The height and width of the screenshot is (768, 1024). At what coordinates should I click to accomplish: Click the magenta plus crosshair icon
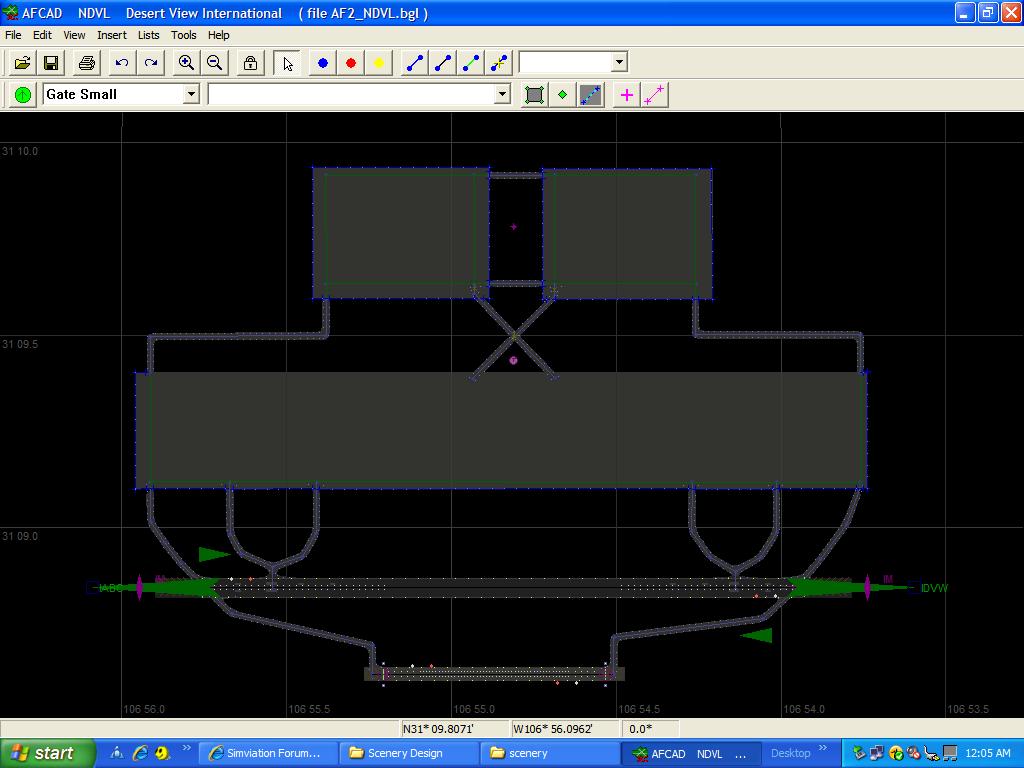[x=627, y=95]
